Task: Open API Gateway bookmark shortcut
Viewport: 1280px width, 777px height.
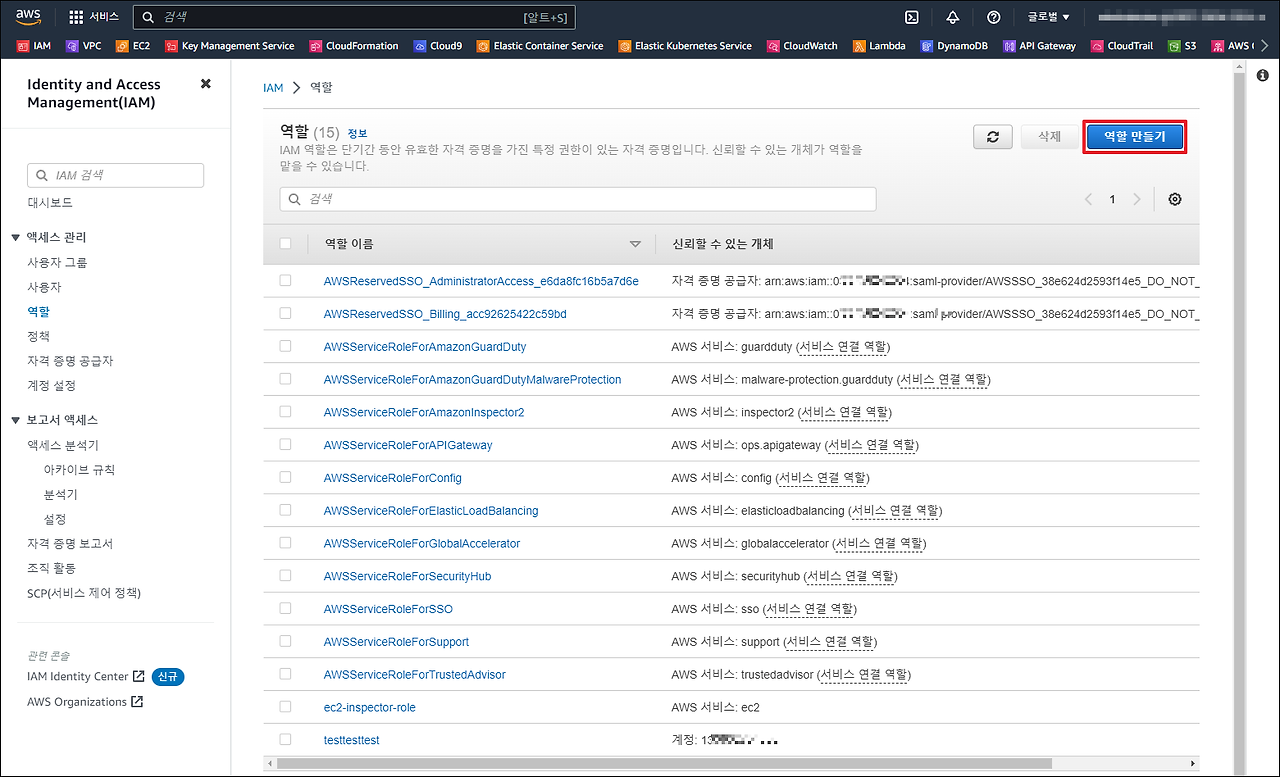Action: click(x=1039, y=46)
